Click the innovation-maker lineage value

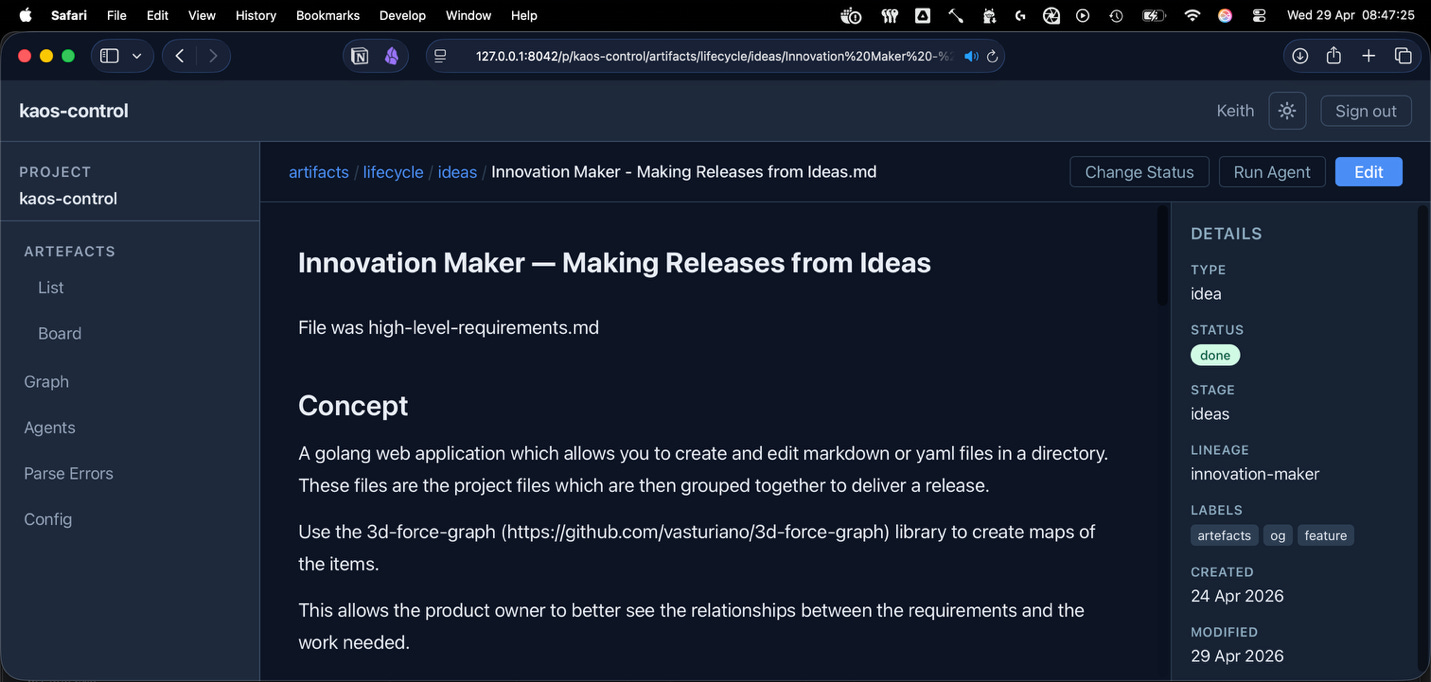(x=1255, y=474)
